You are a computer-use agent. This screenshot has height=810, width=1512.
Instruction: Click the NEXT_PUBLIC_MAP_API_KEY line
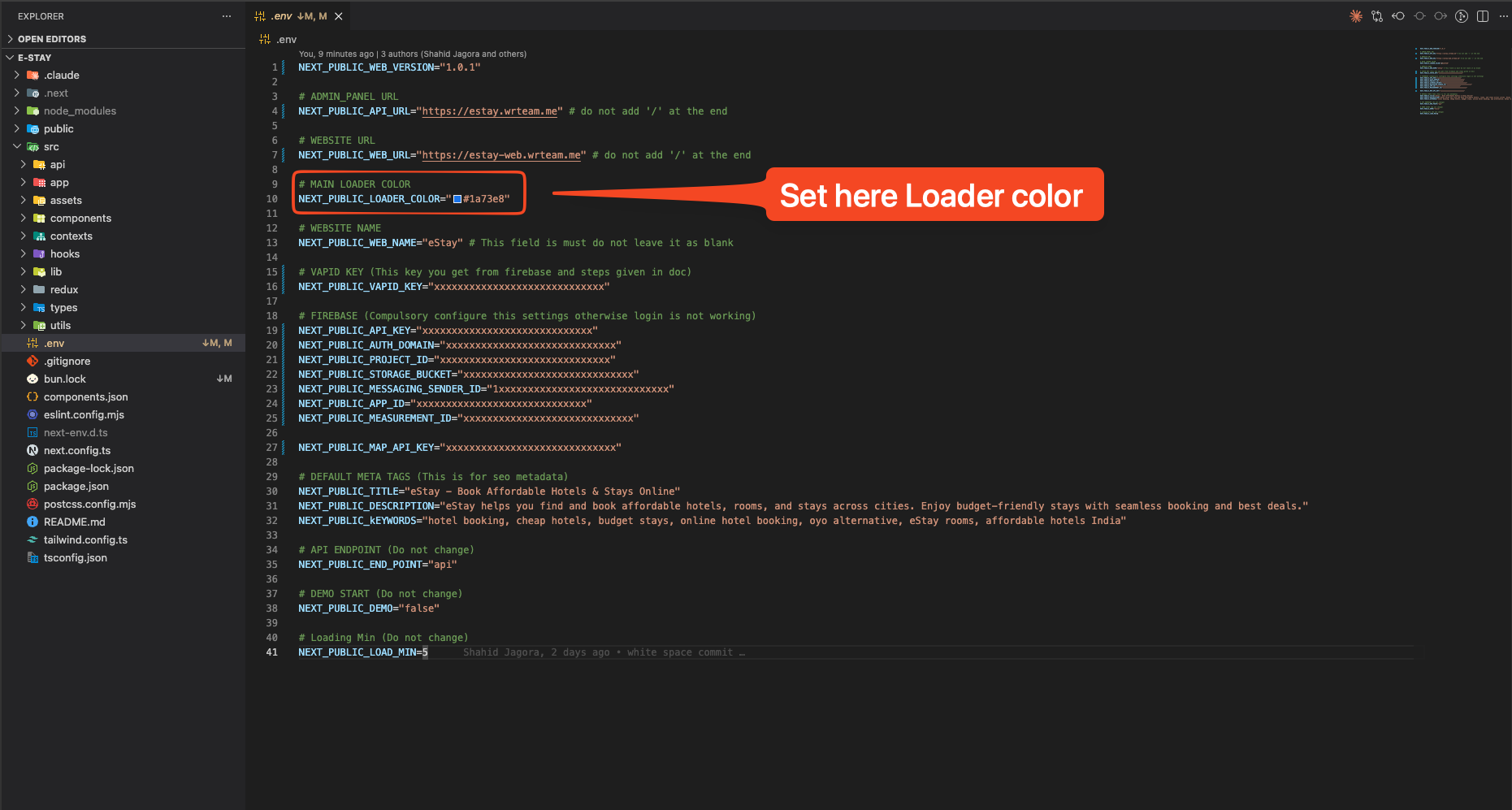(x=459, y=448)
